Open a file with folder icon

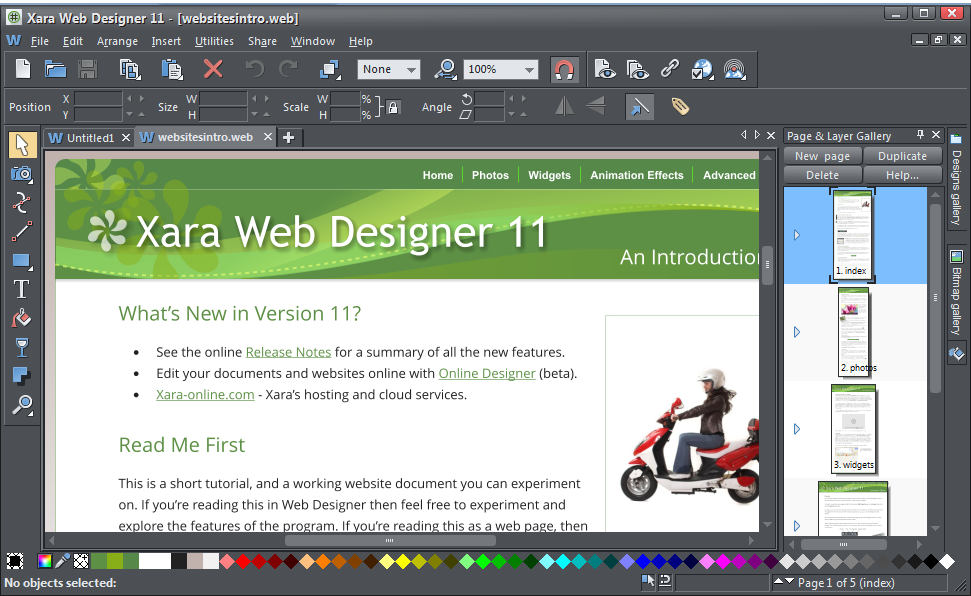click(x=55, y=69)
